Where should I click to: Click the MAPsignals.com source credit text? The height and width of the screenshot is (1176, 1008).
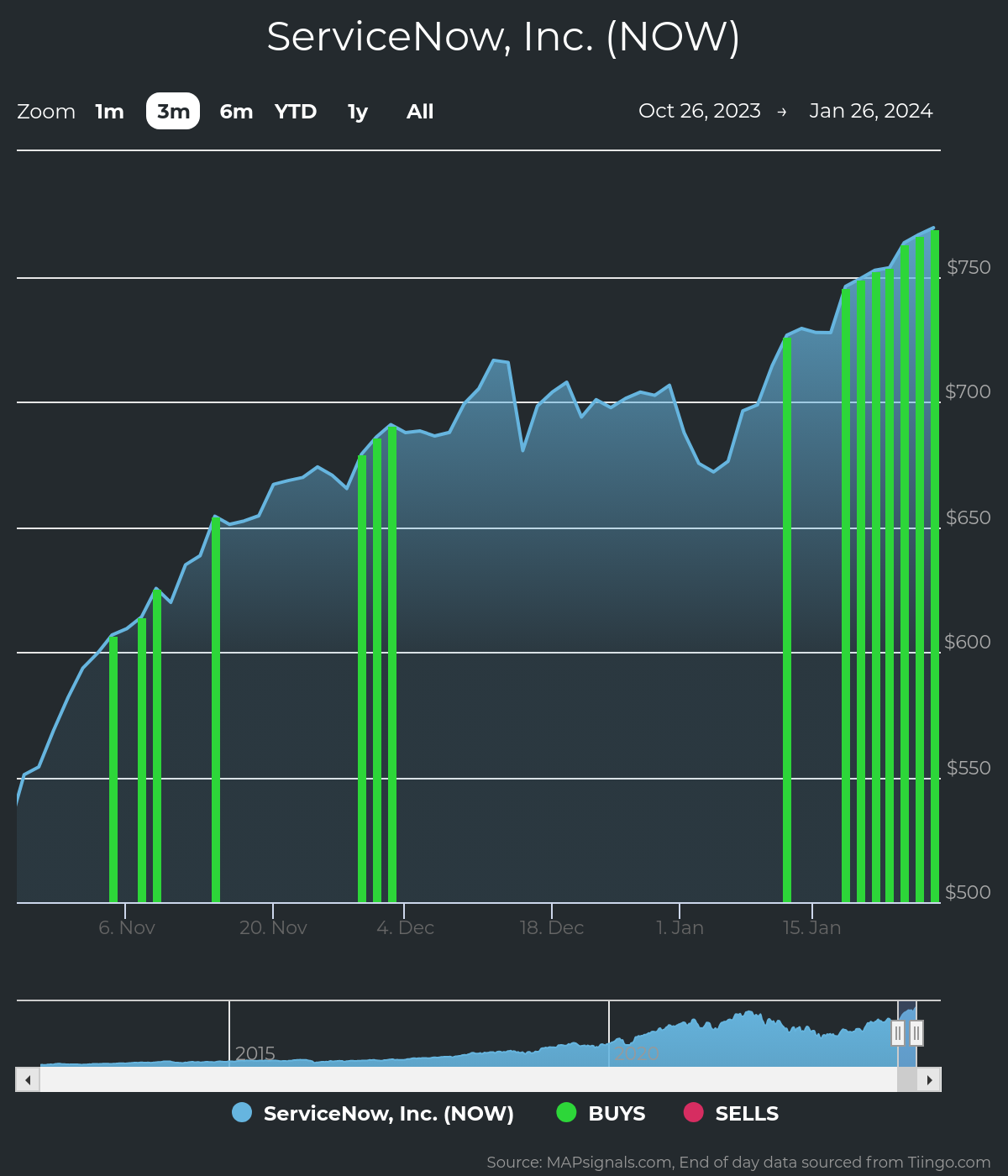[x=738, y=1163]
